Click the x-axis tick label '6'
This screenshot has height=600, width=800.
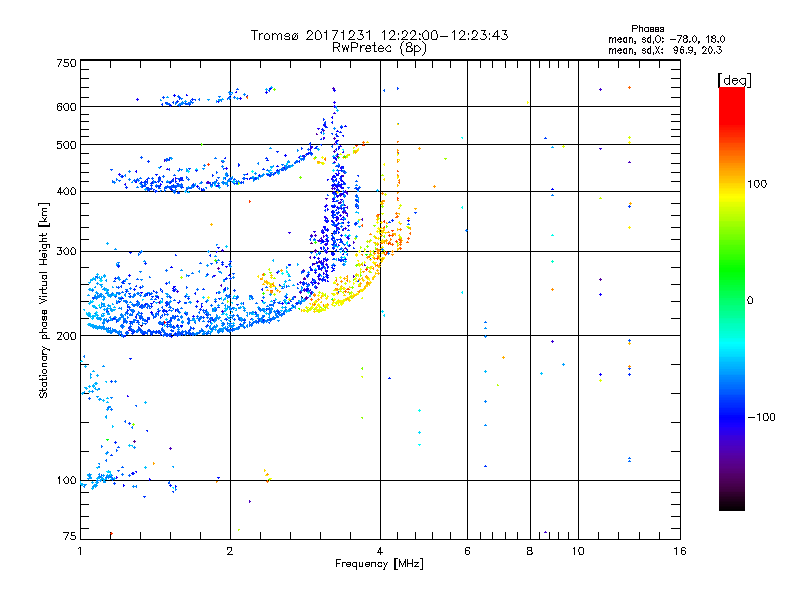click(x=467, y=551)
